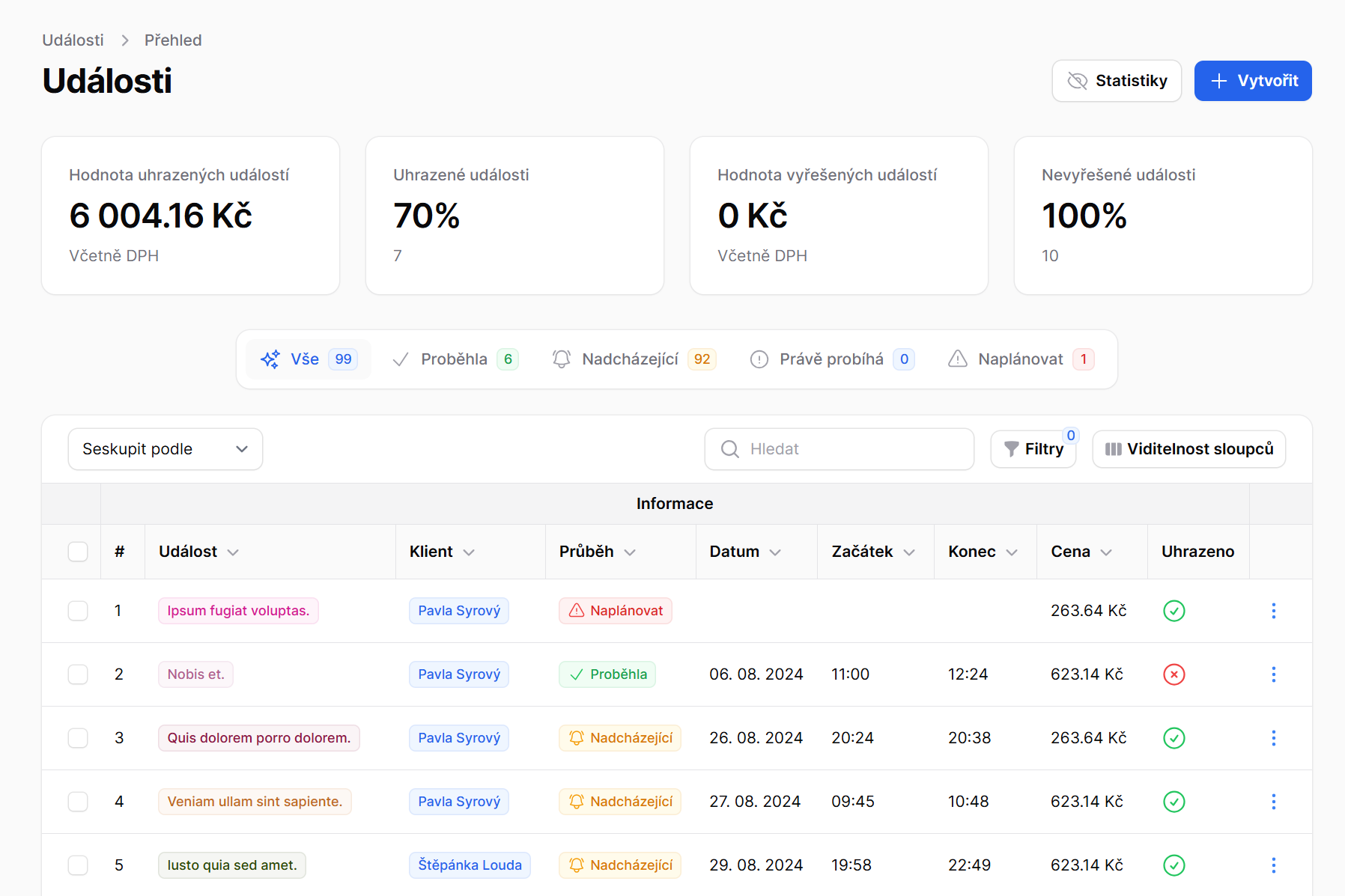
Task: Switch to the Nadcházející tab
Action: click(634, 359)
